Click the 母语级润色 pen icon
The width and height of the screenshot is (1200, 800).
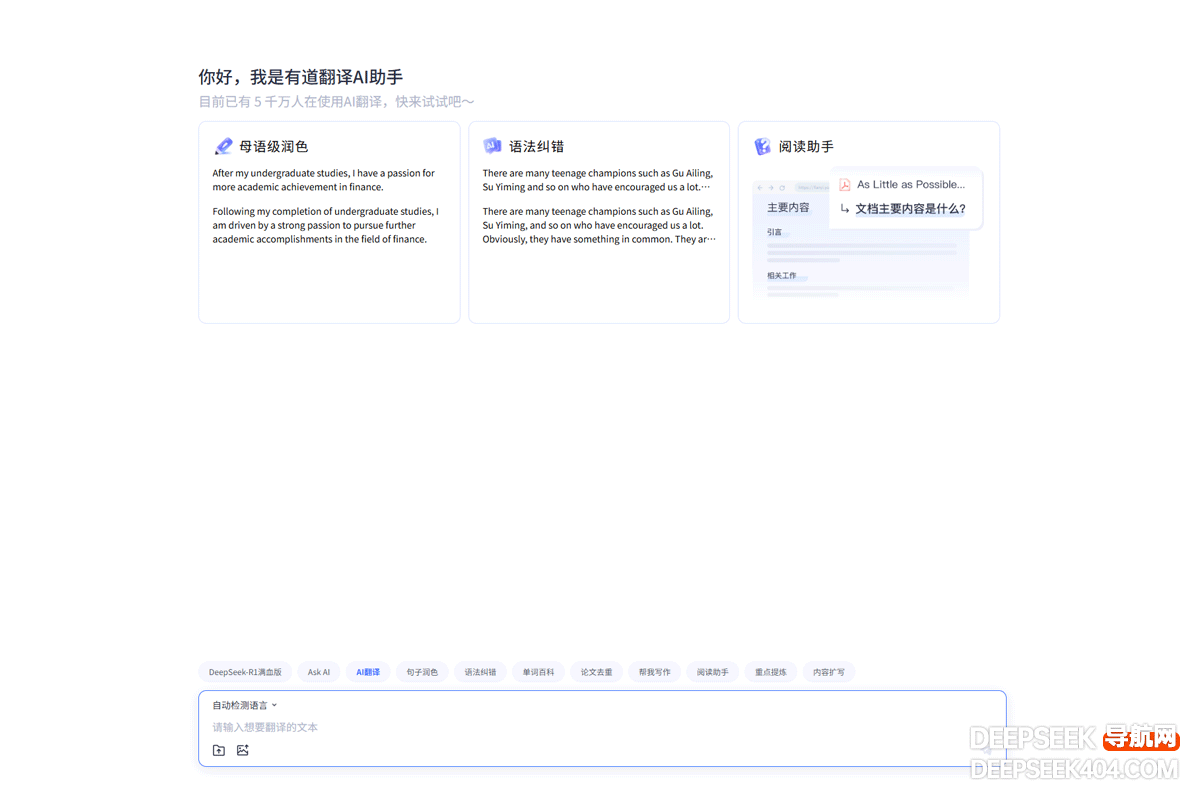pyautogui.click(x=223, y=146)
